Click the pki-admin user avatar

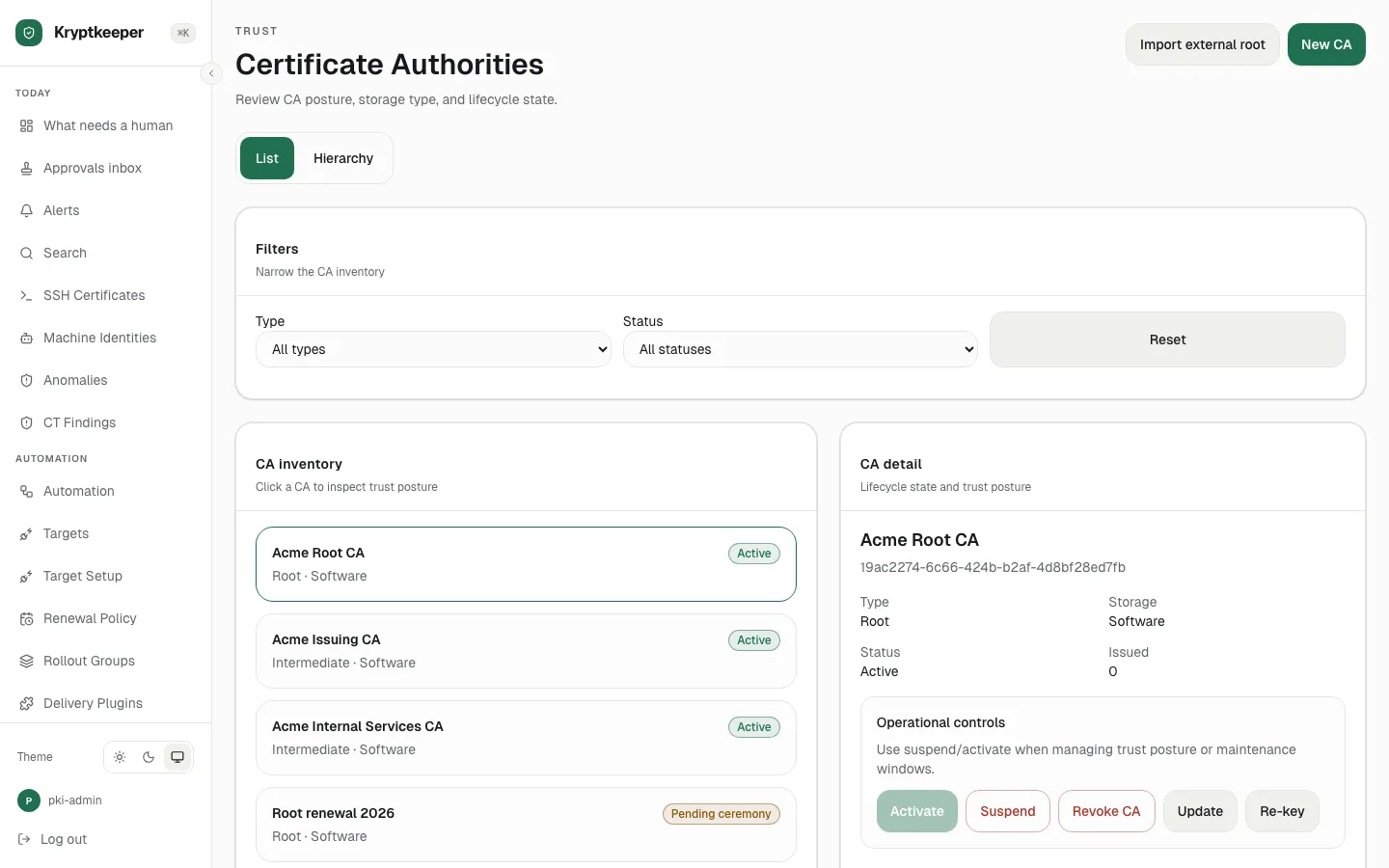[x=29, y=800]
